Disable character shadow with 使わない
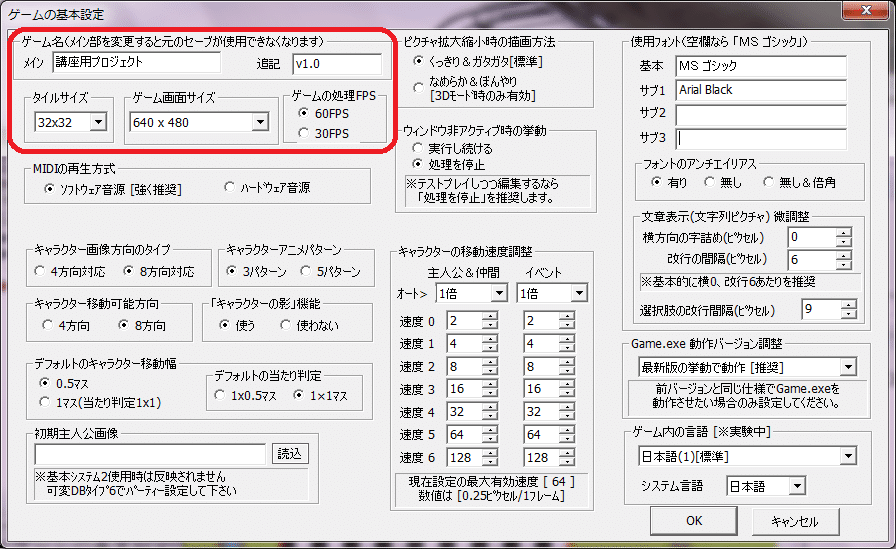896x549 pixels. point(285,325)
